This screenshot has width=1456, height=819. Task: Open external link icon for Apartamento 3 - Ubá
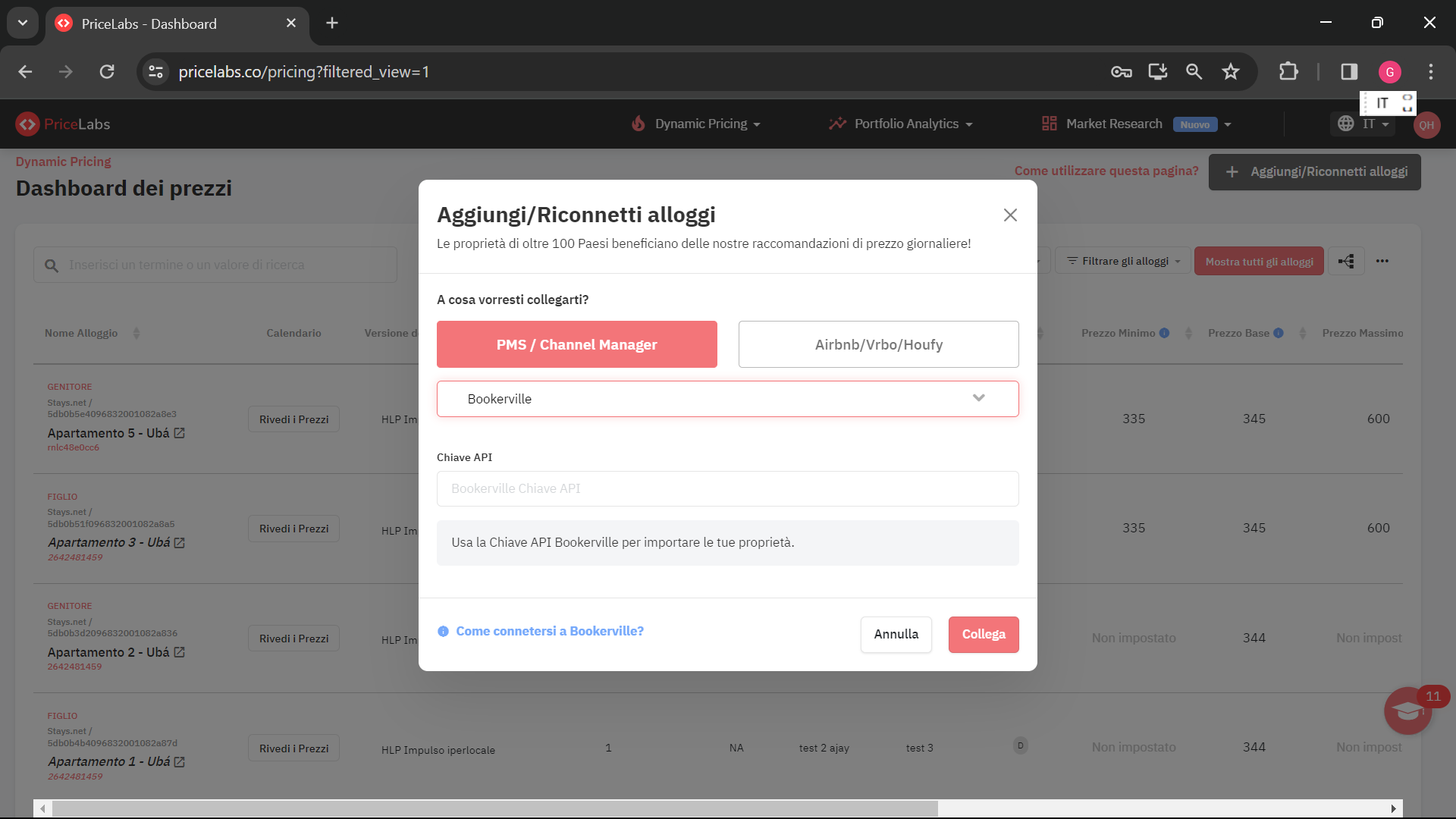tap(180, 543)
